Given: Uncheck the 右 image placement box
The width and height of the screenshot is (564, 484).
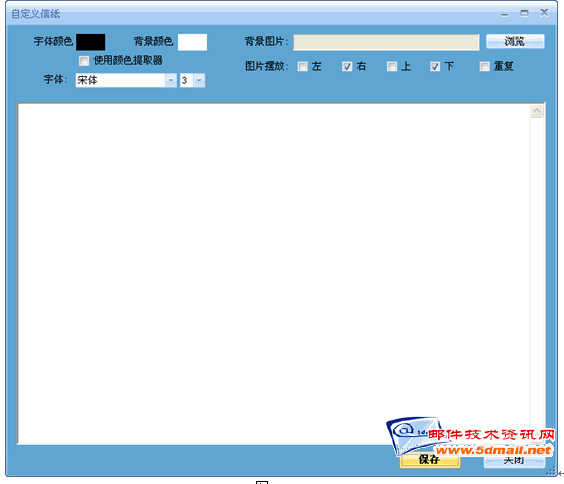Looking at the screenshot, I should [x=347, y=67].
